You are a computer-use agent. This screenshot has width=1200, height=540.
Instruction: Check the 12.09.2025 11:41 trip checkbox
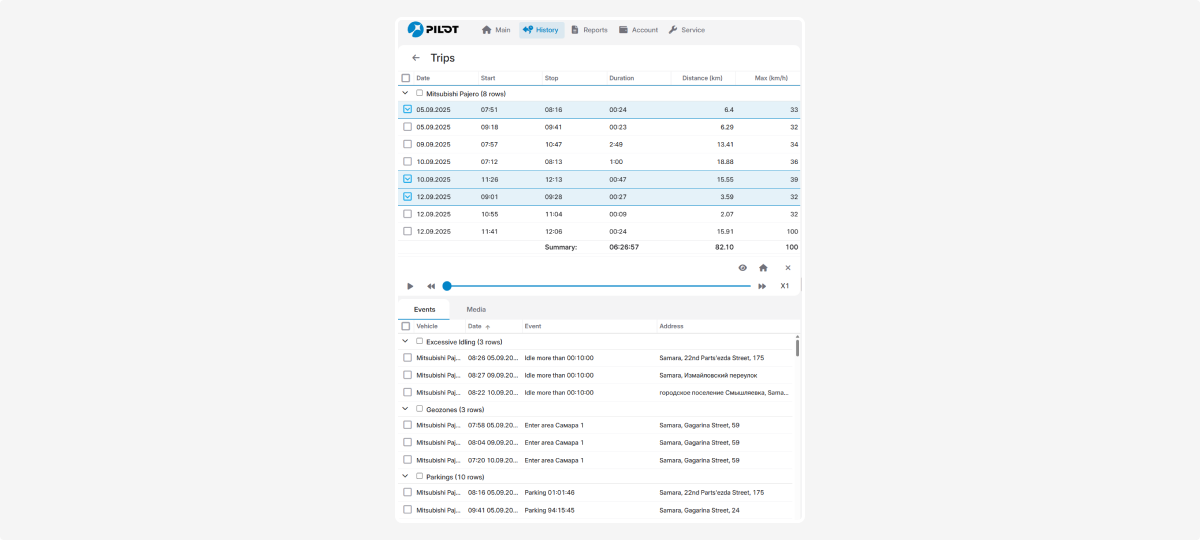tap(407, 231)
